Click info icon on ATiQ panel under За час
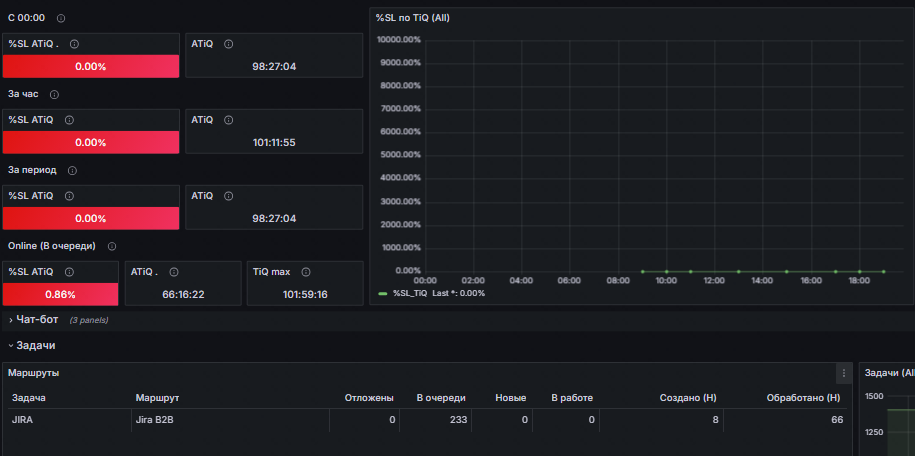The height and width of the screenshot is (456, 915). click(x=228, y=120)
